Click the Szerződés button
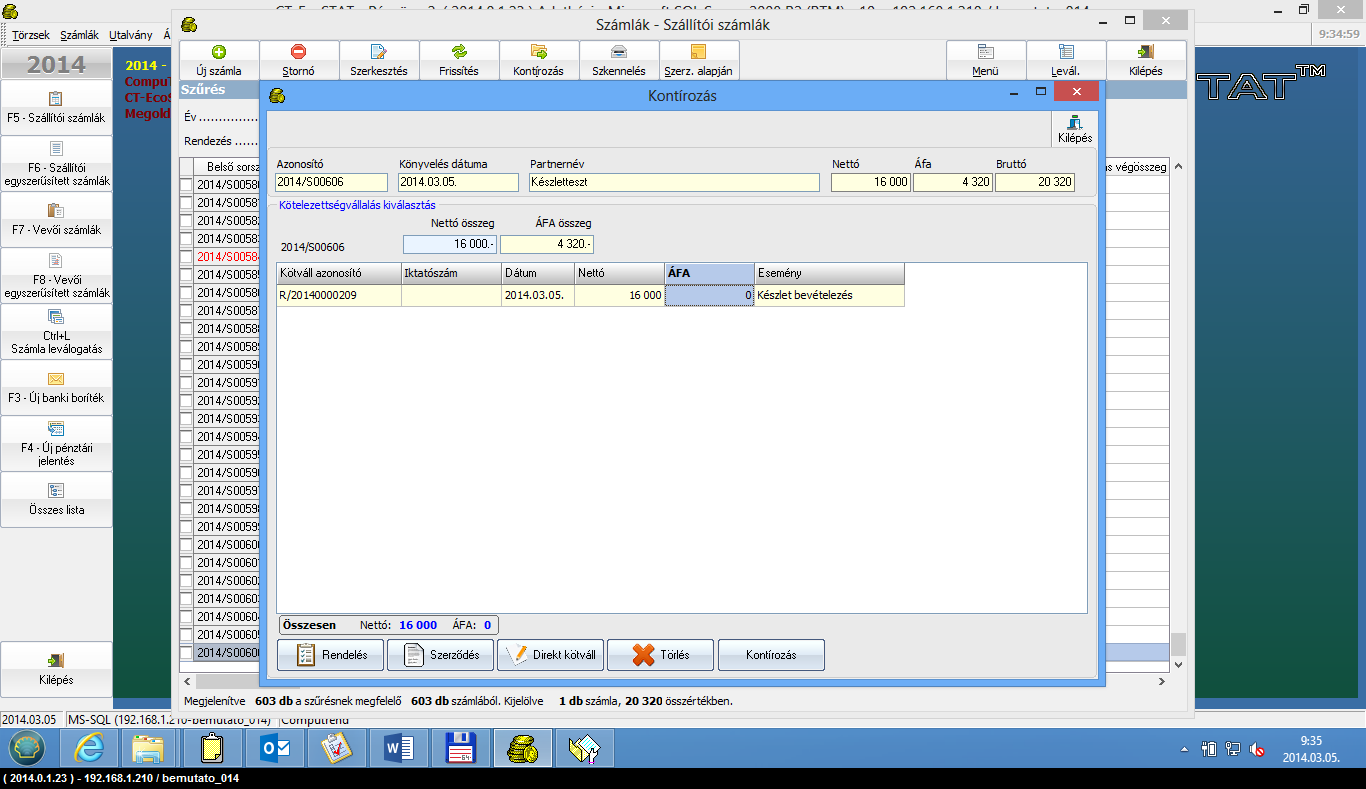This screenshot has height=789, width=1366. (441, 655)
